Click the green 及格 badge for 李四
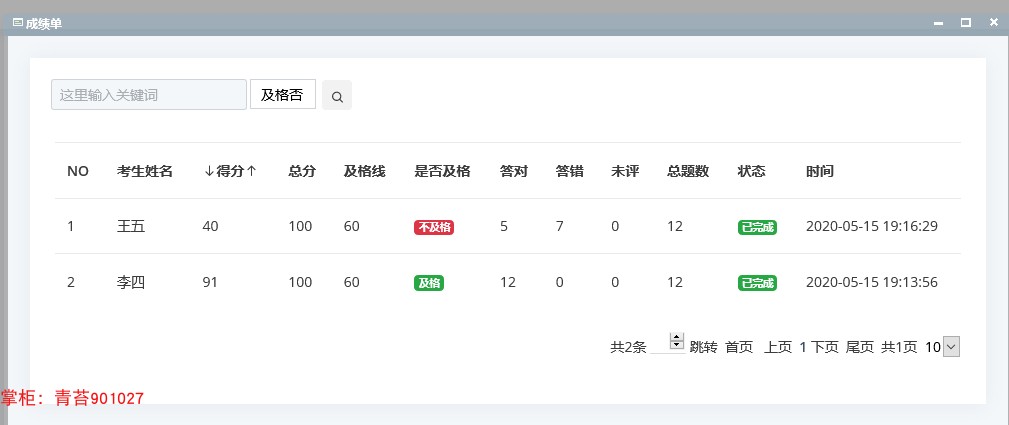 (429, 283)
